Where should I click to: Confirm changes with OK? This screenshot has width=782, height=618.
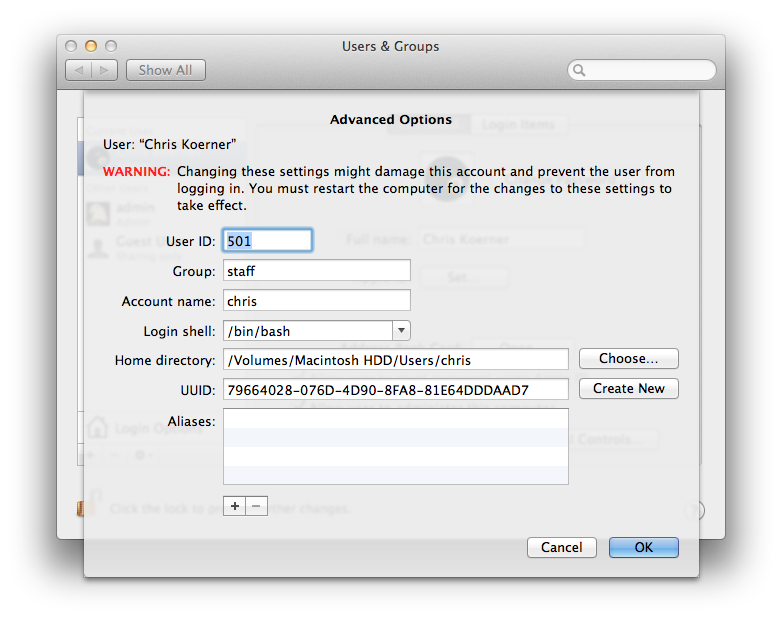pos(643,548)
